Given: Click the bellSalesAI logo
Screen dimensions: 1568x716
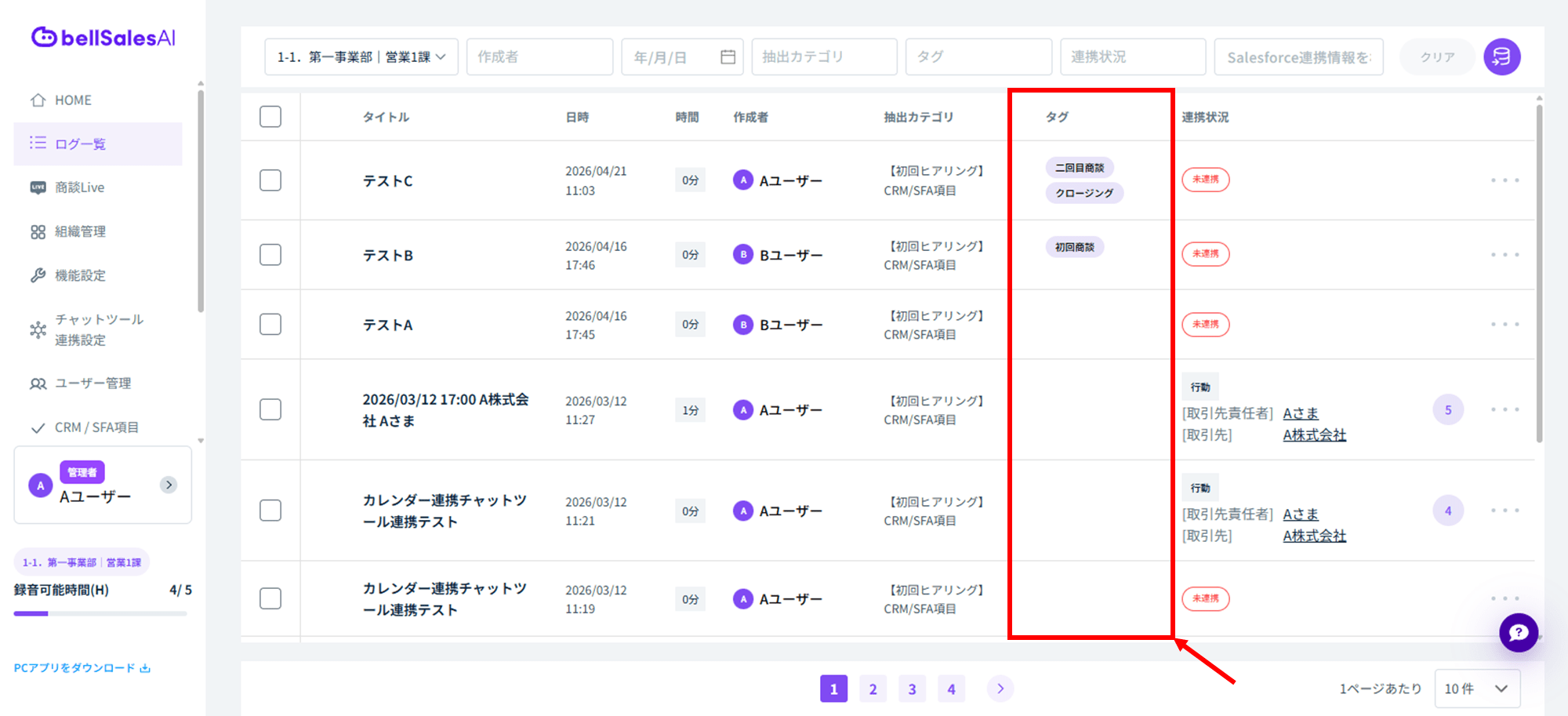Looking at the screenshot, I should [x=103, y=38].
